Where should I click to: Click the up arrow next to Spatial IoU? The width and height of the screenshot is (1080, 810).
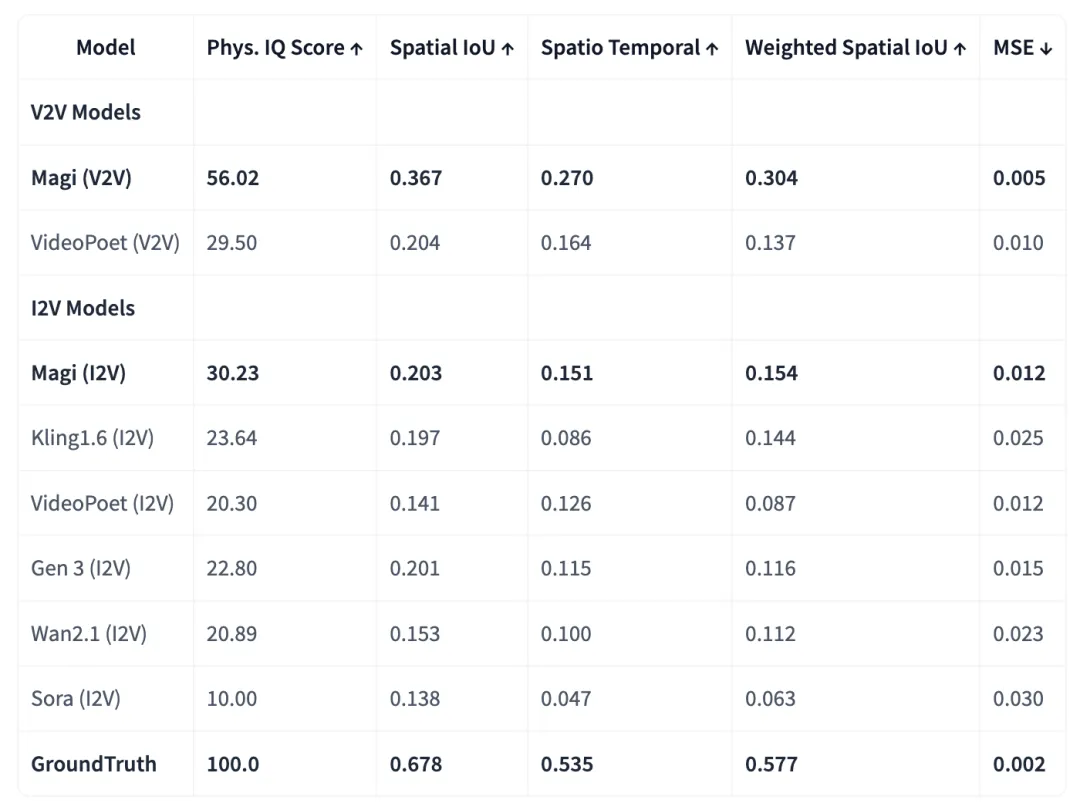tap(508, 49)
